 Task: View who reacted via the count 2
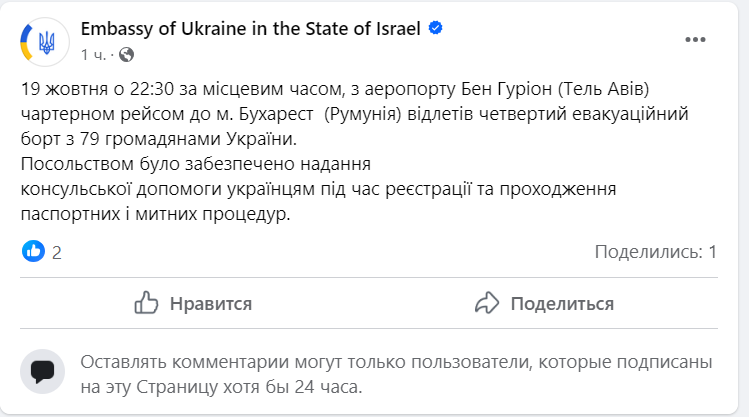click(57, 253)
